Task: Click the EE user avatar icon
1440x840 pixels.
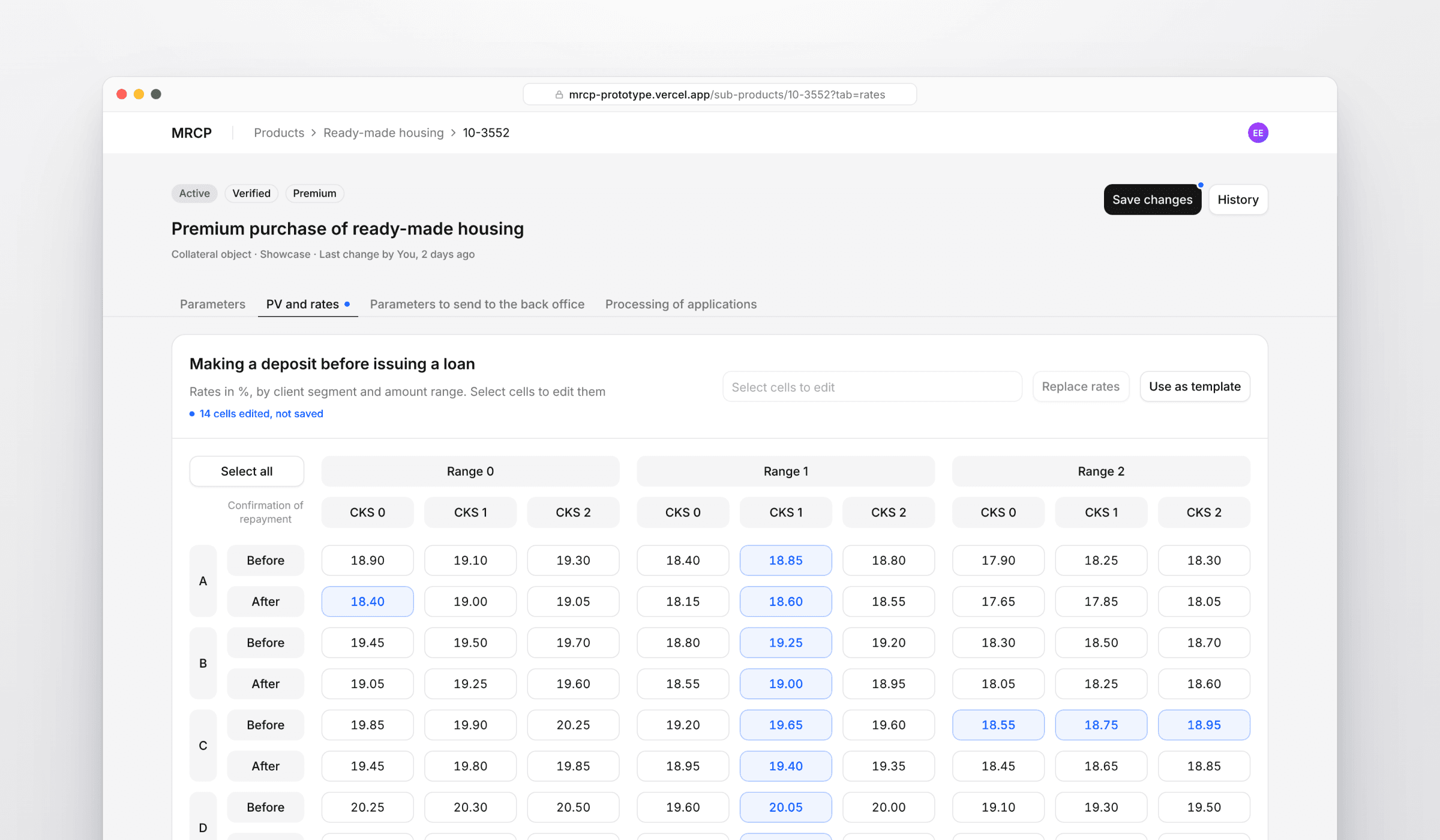Action: [1258, 133]
